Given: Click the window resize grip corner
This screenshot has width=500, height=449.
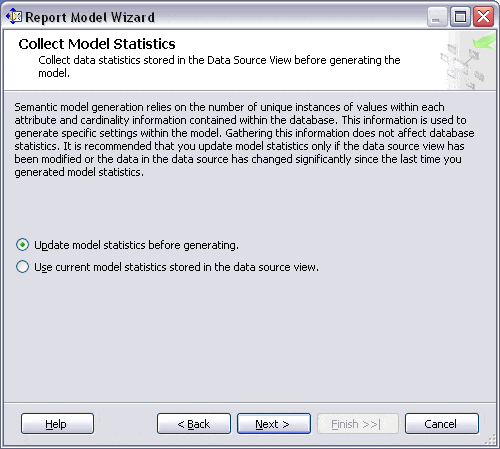Looking at the screenshot, I should pyautogui.click(x=491, y=440).
